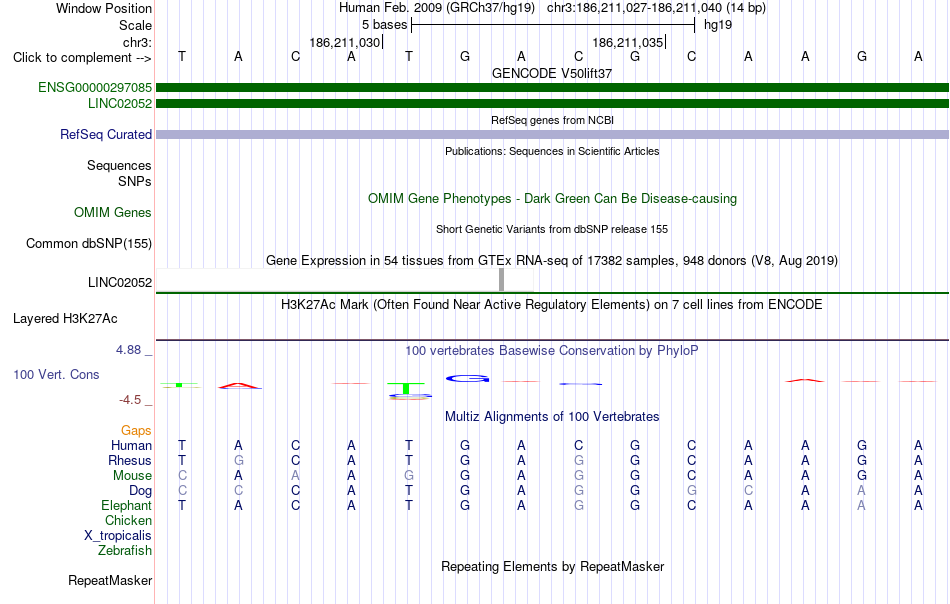
Task: Click the 4.88 PhyloP upper scale value
Action: coord(129,350)
